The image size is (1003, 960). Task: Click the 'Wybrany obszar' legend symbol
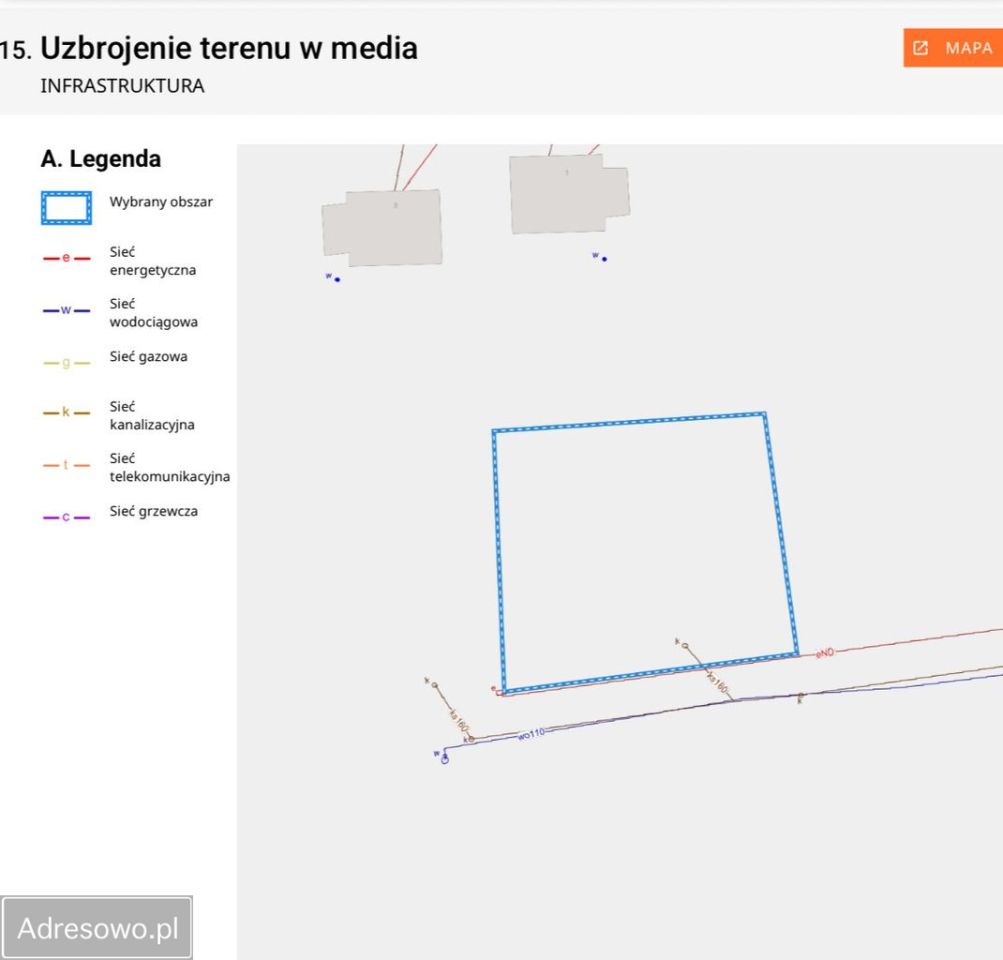pyautogui.click(x=67, y=208)
